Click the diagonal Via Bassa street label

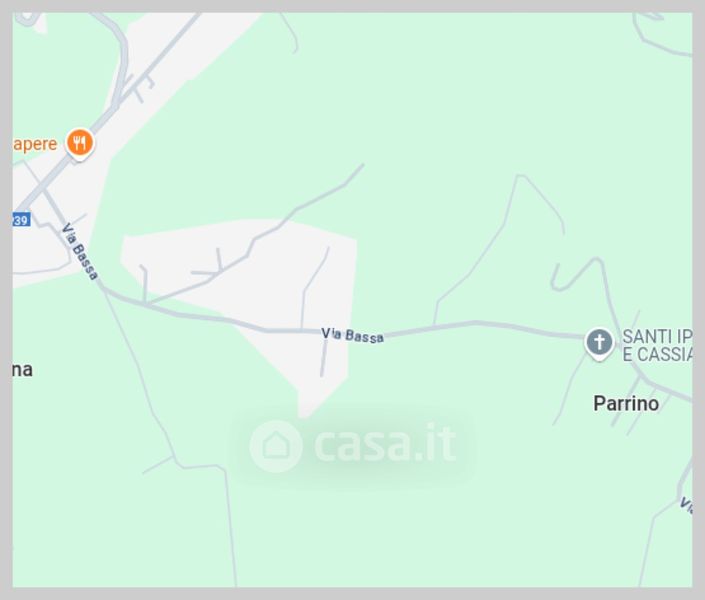pos(80,251)
